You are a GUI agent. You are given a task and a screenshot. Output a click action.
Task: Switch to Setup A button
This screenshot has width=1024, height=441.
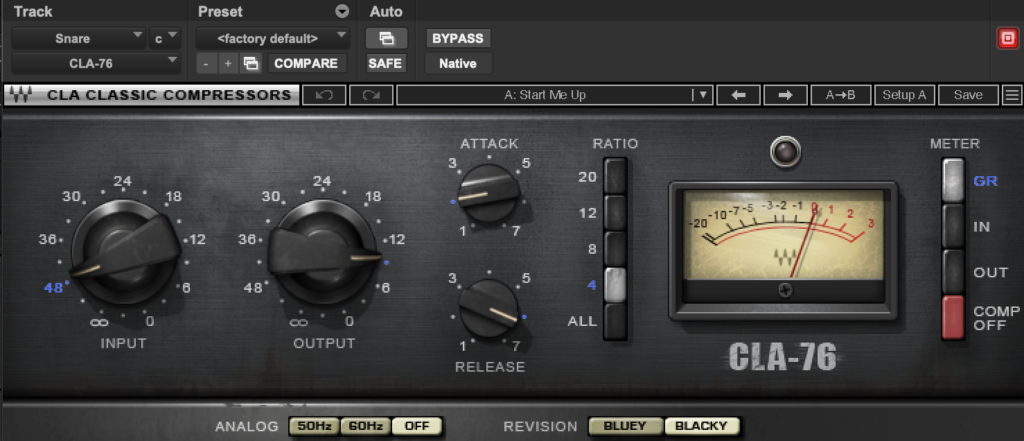click(x=904, y=95)
